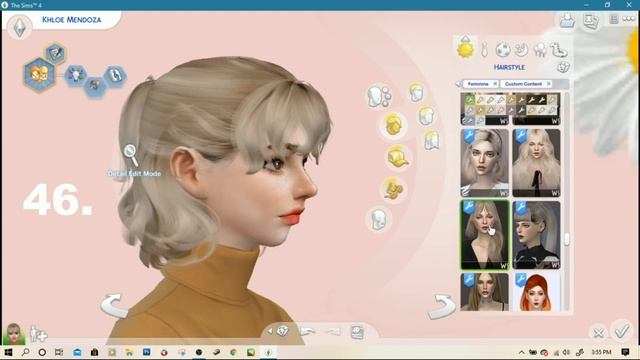The width and height of the screenshot is (640, 360).
Task: Choose the long hair length filter
Action: point(431,140)
